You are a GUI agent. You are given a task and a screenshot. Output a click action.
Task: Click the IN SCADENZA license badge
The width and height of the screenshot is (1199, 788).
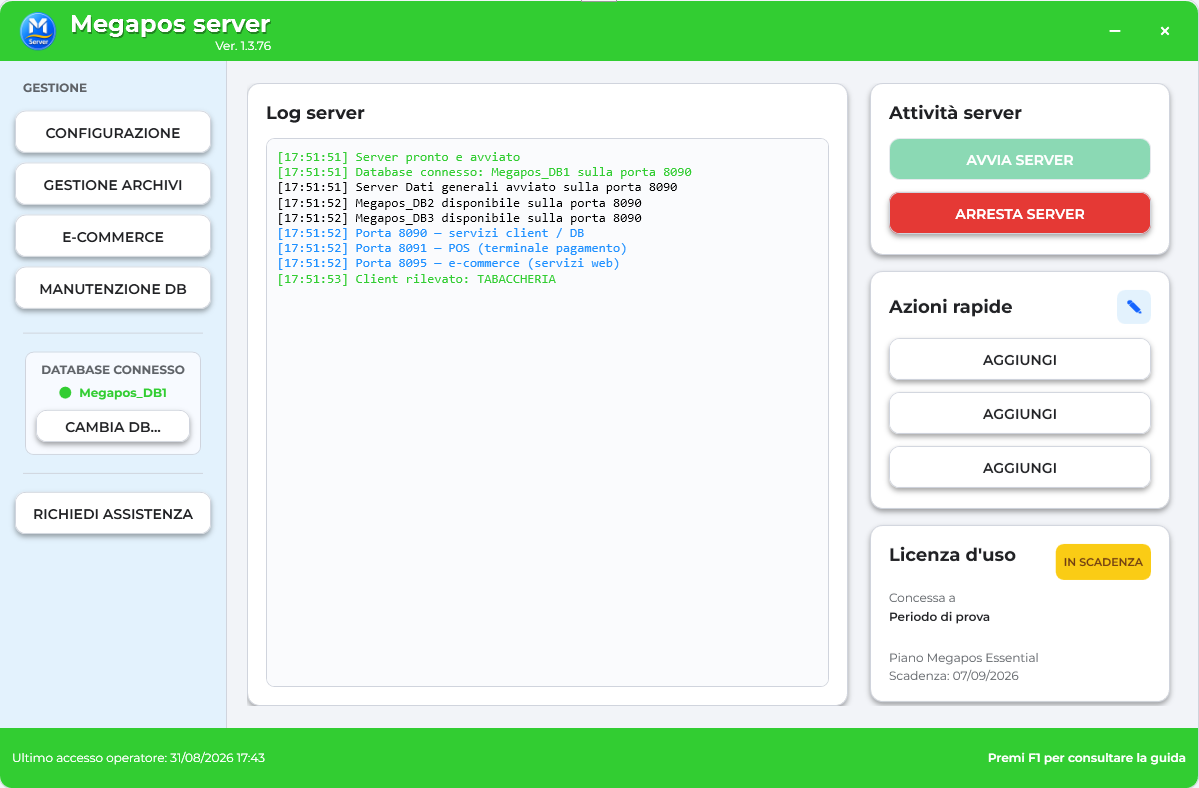tap(1103, 562)
